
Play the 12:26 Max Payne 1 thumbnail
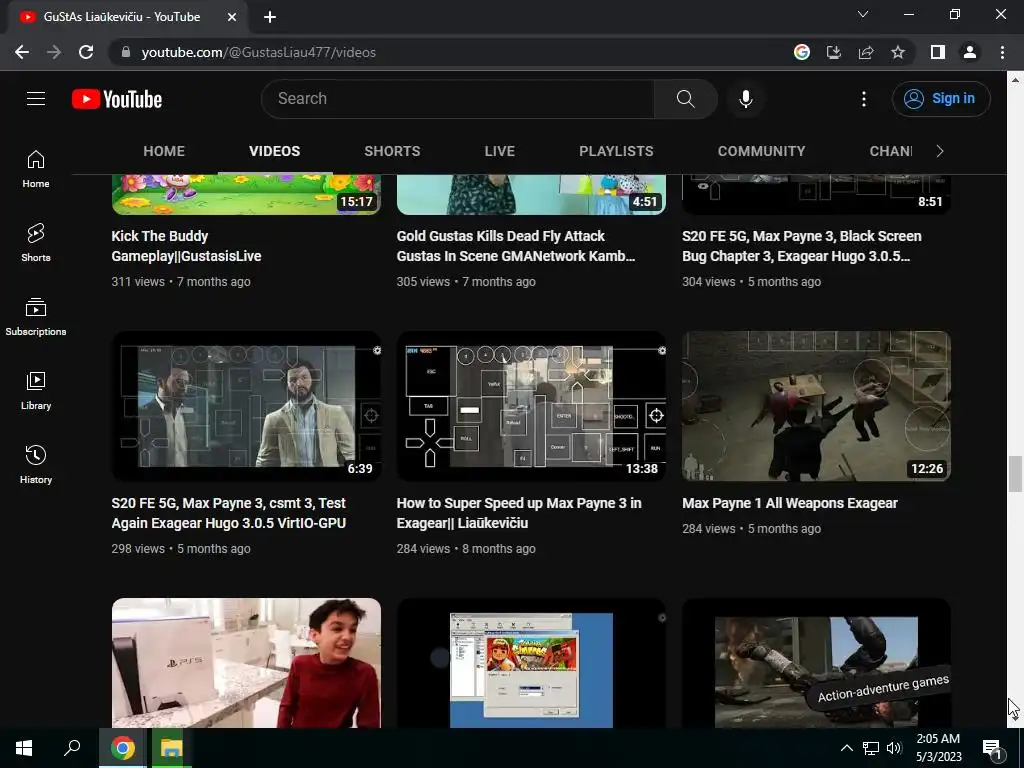(x=816, y=406)
